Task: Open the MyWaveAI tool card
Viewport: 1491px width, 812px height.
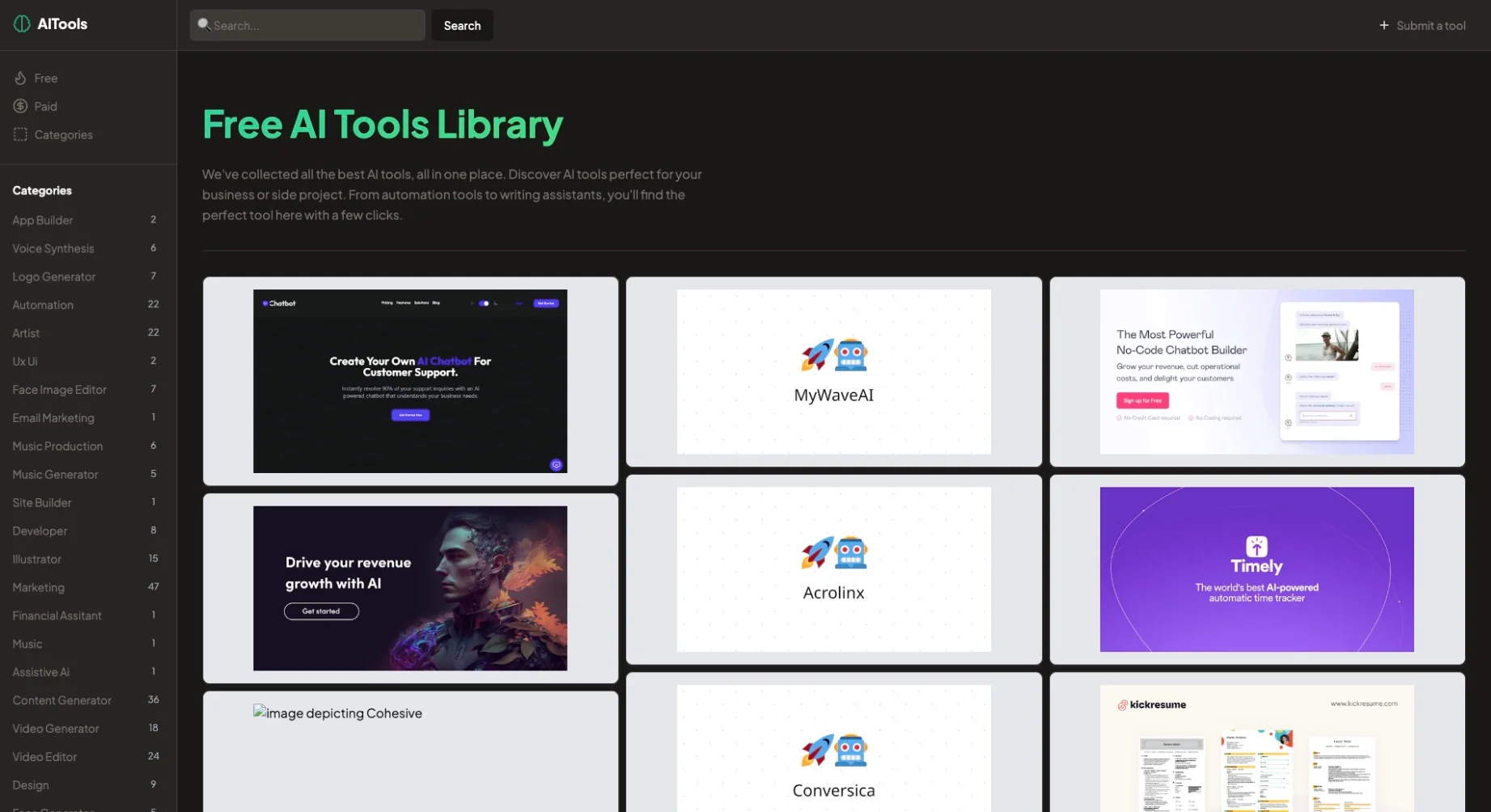Action: (833, 372)
